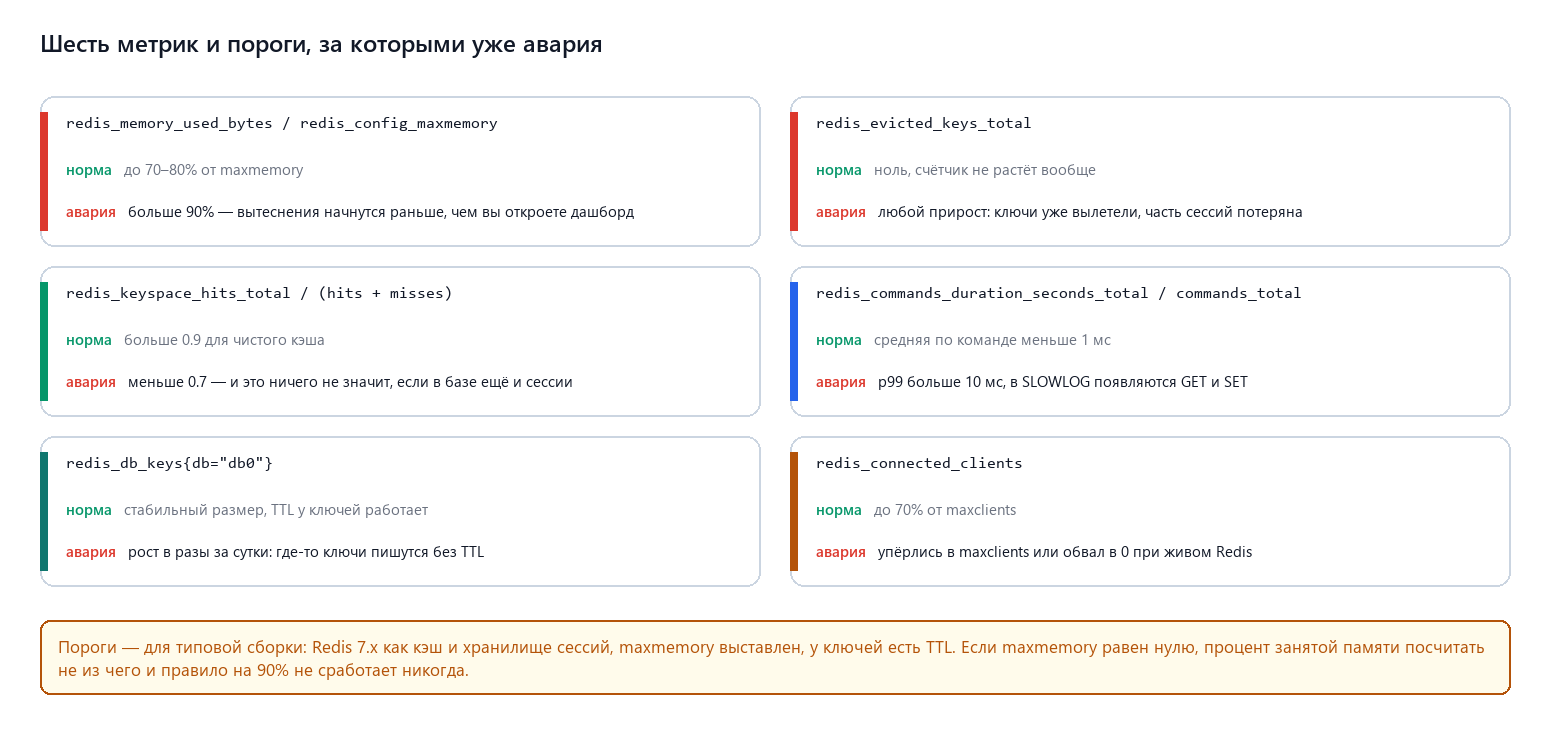Image resolution: width=1550 pixels, height=734 pixels.
Task: Click the orange note starting 'Пороги — для типовой сборки'
Action: (x=775, y=657)
